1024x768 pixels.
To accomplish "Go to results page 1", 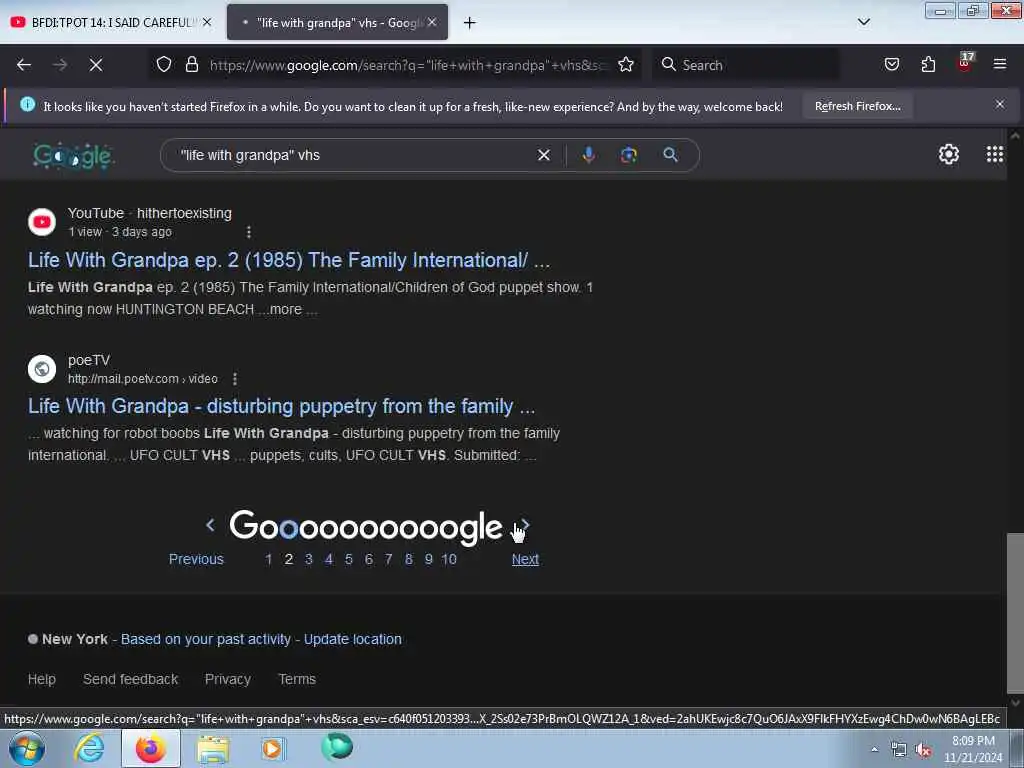I will click(268, 560).
